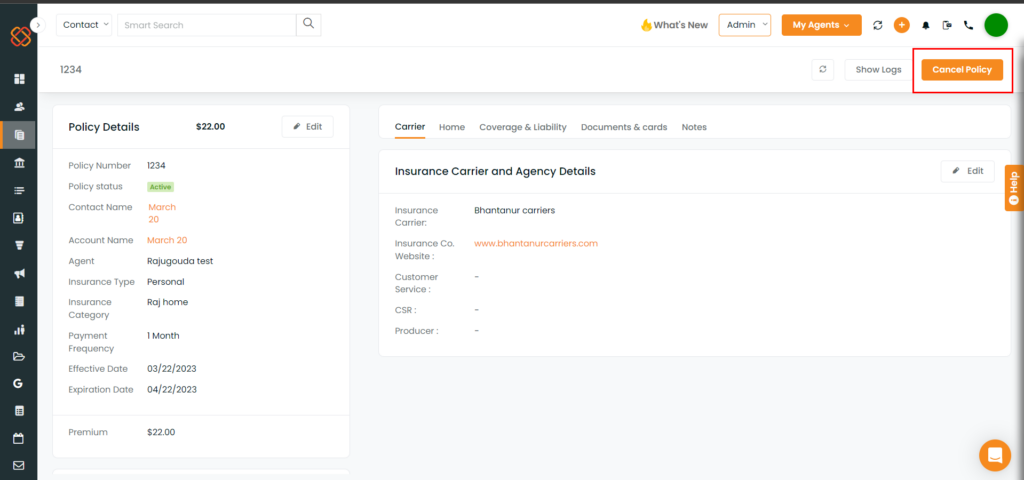The width and height of the screenshot is (1024, 480).
Task: Focus the Smart Search input field
Action: [206, 25]
